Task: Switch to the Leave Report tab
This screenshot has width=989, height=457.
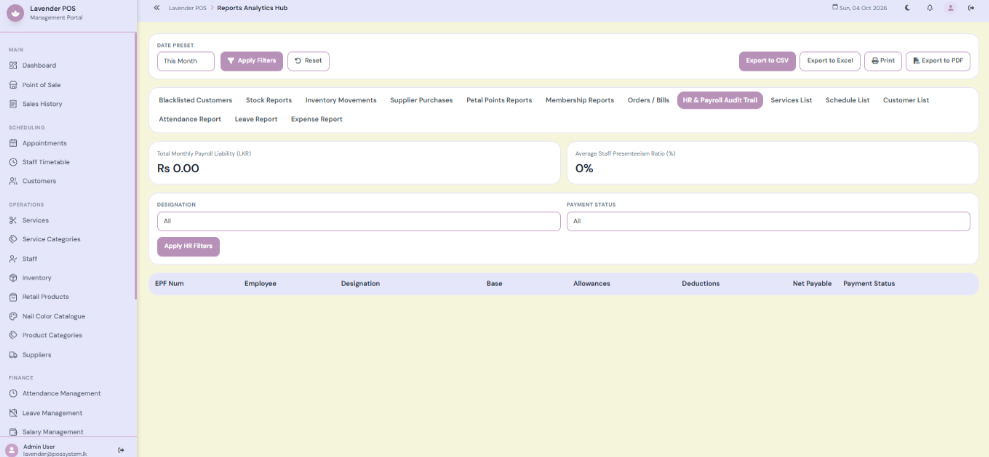Action: point(256,119)
